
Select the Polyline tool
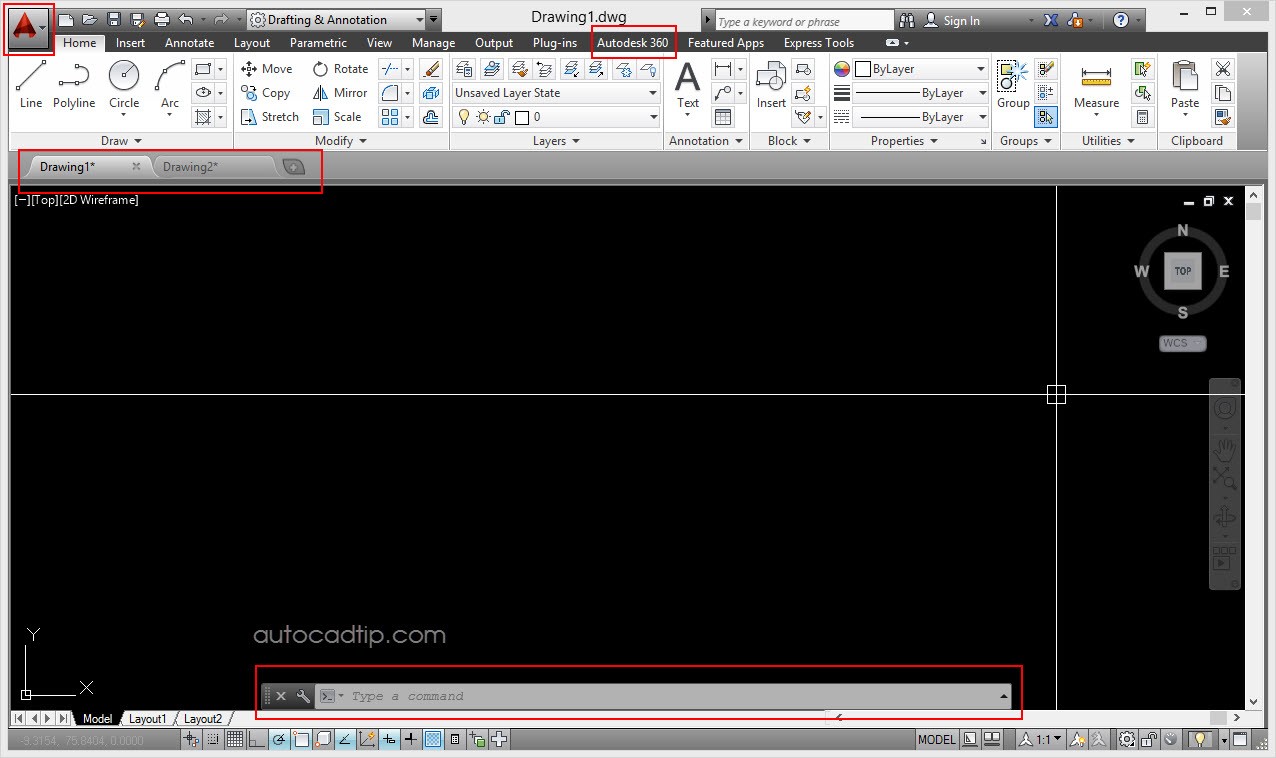pyautogui.click(x=74, y=84)
